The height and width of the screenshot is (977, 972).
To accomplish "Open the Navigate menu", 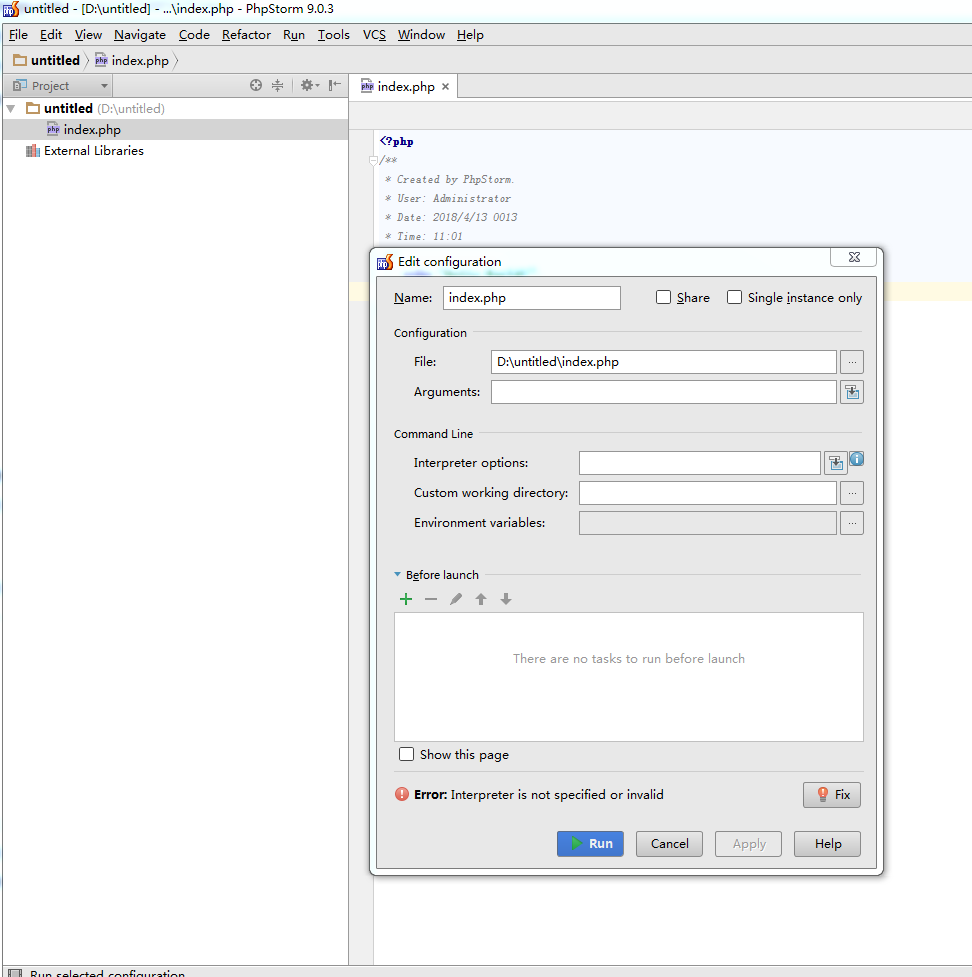I will tap(140, 35).
